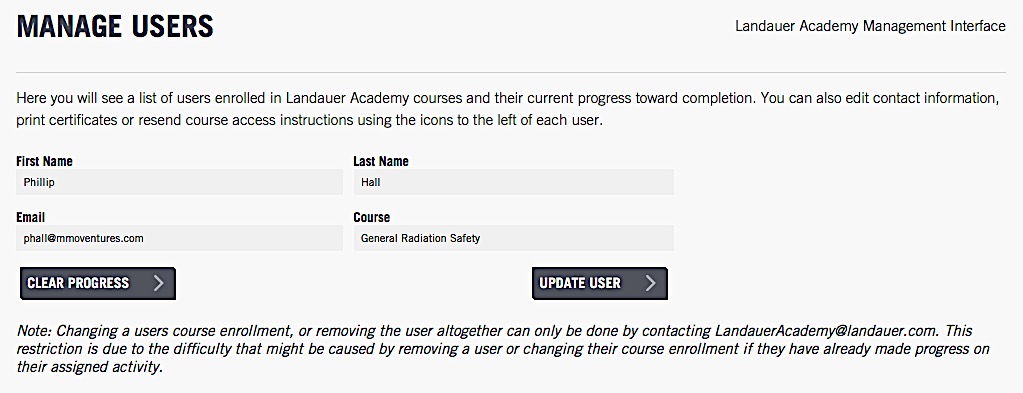Click the chevron arrow on Clear Progress button
The height and width of the screenshot is (393, 1023).
coord(159,283)
